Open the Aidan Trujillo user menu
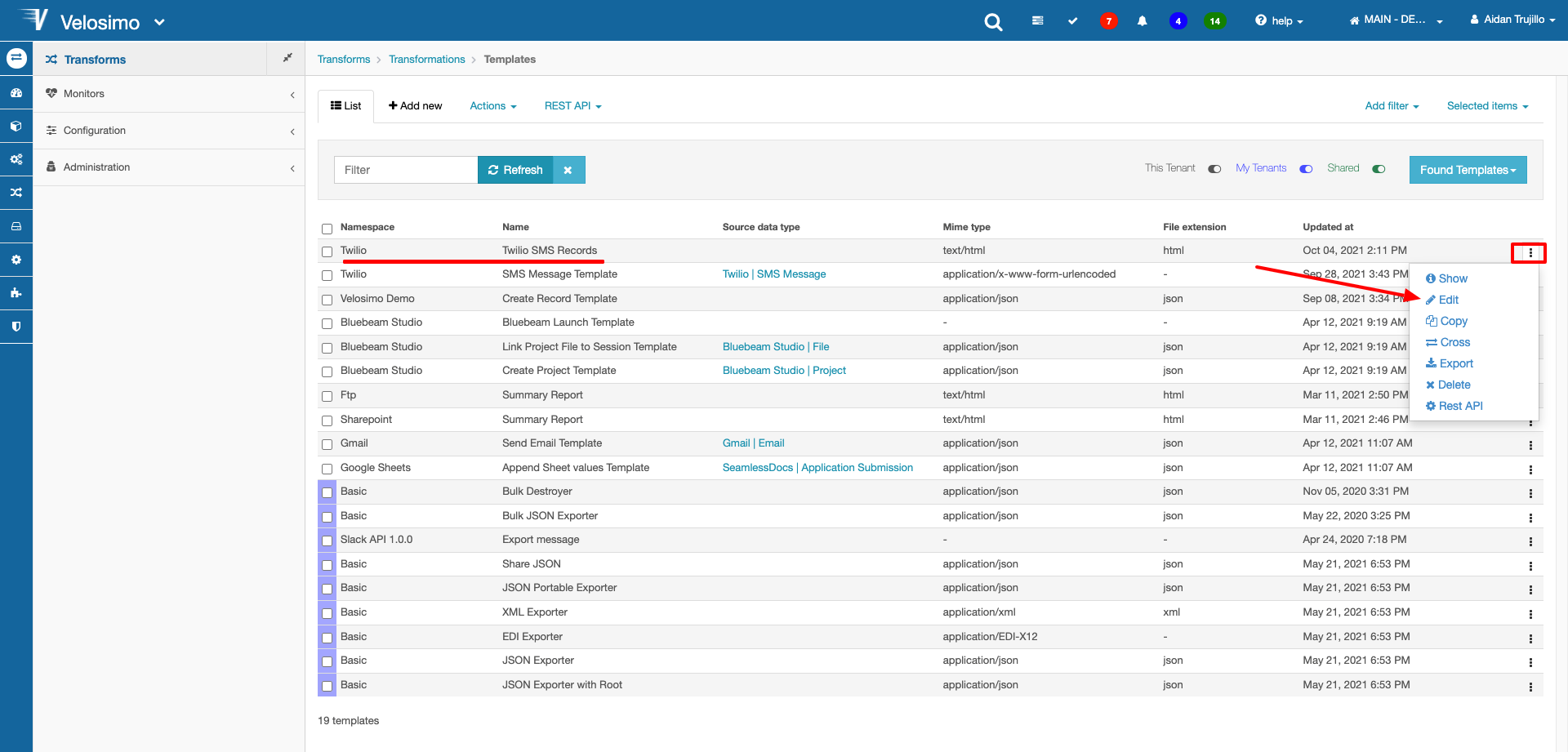Screen dimensions: 1568x752 pos(1512,20)
